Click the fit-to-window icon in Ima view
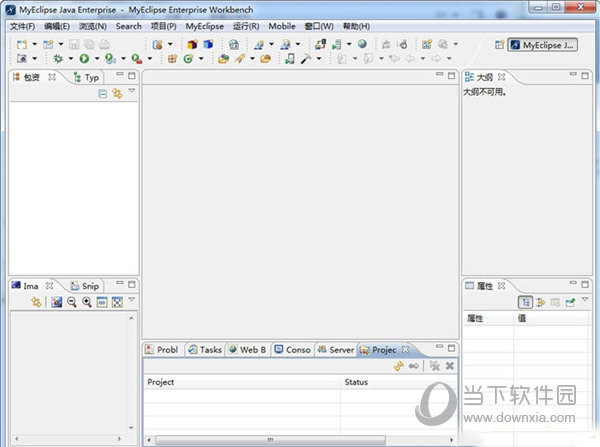The image size is (600, 447). click(117, 302)
